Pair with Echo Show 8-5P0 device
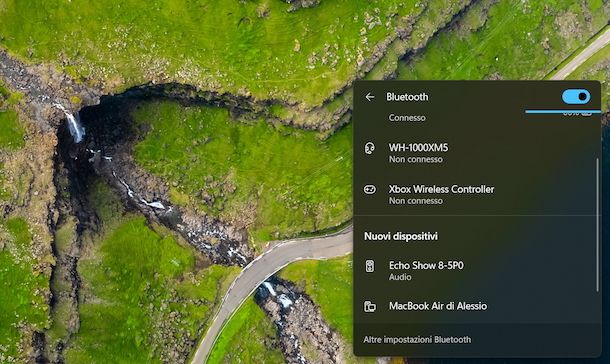This screenshot has width=610, height=364. [477, 270]
